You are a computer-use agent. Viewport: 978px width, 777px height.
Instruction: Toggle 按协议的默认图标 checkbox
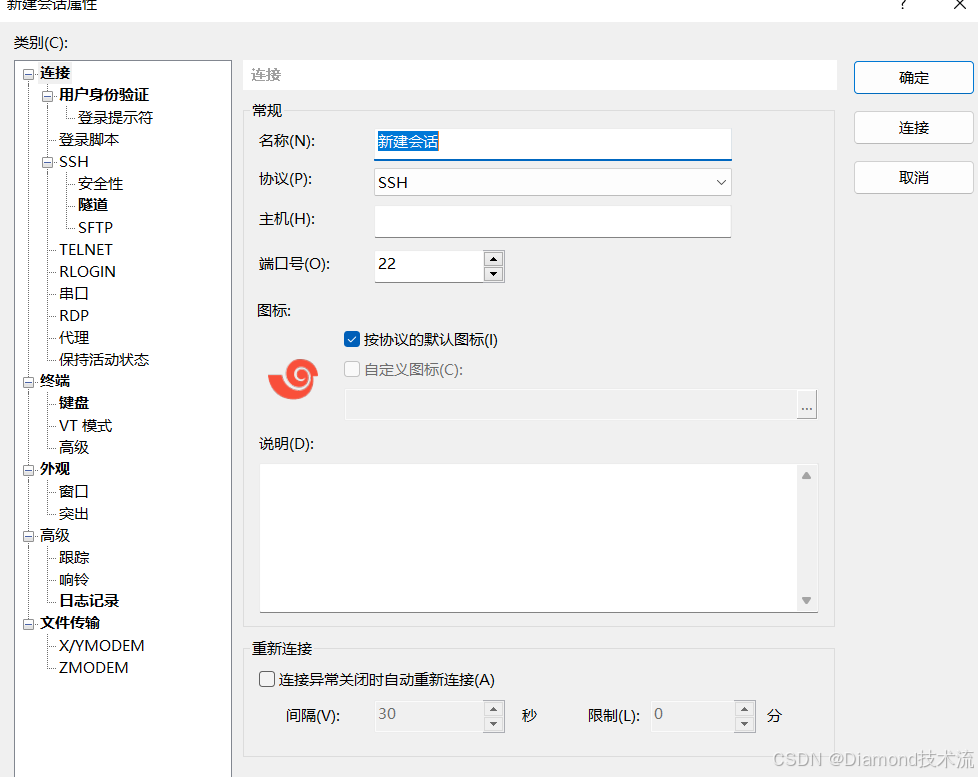tap(352, 339)
